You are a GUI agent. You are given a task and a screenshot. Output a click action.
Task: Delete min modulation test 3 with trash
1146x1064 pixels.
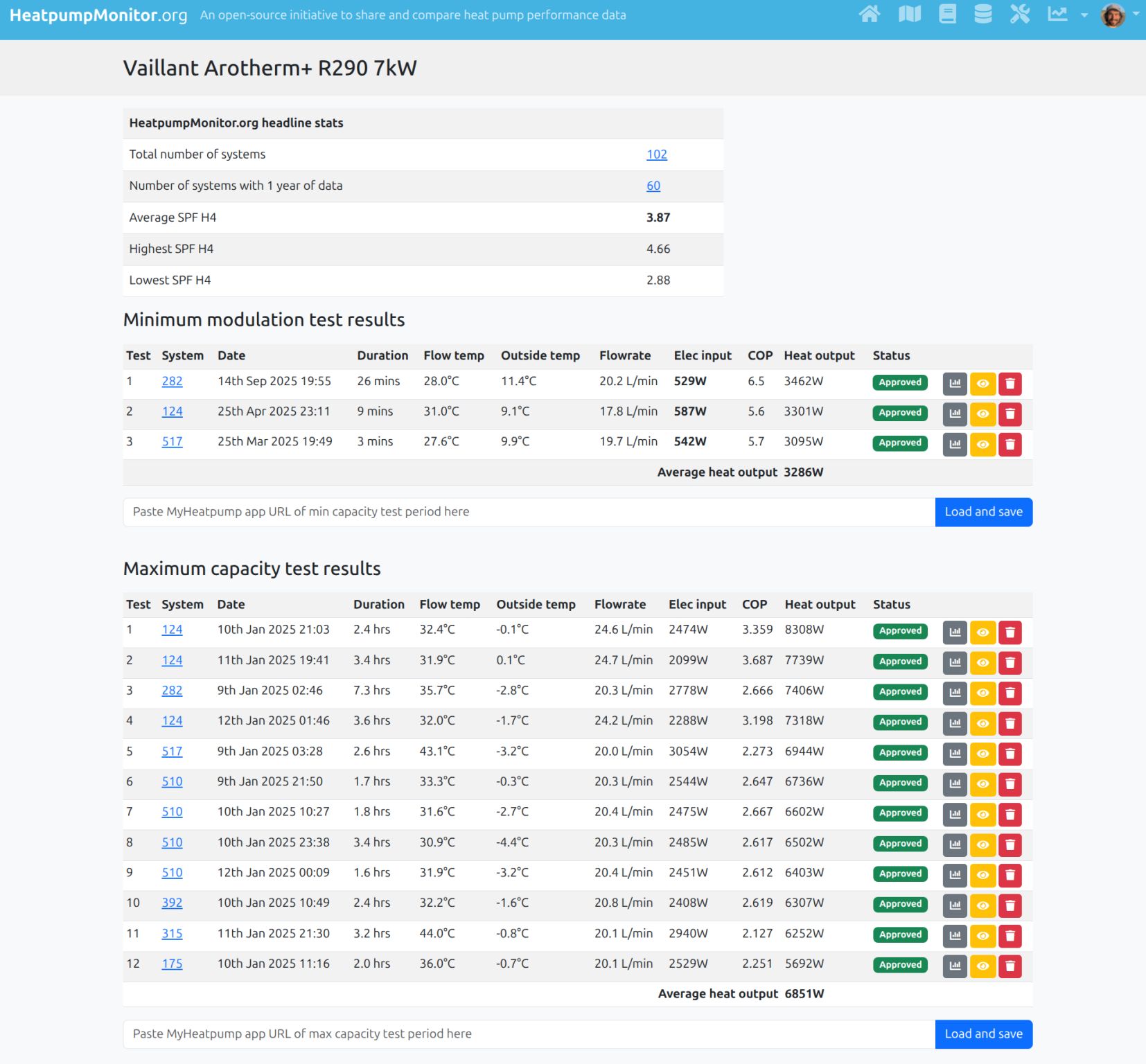tap(1010, 444)
